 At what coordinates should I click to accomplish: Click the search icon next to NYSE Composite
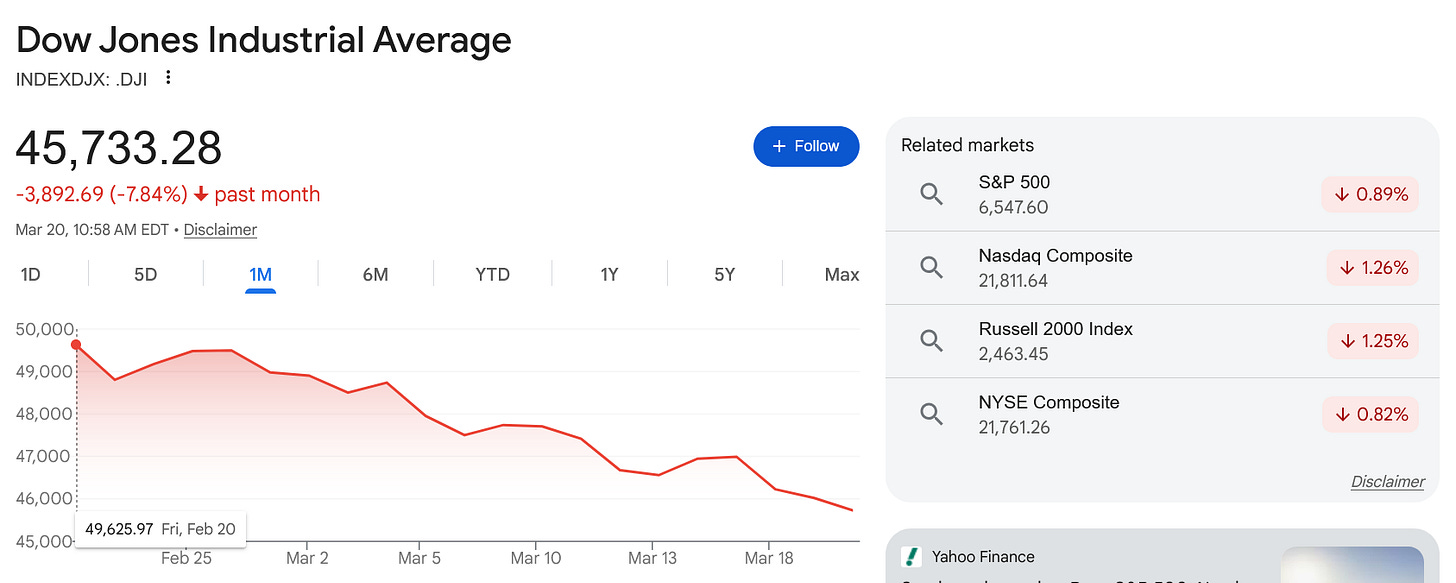(931, 414)
